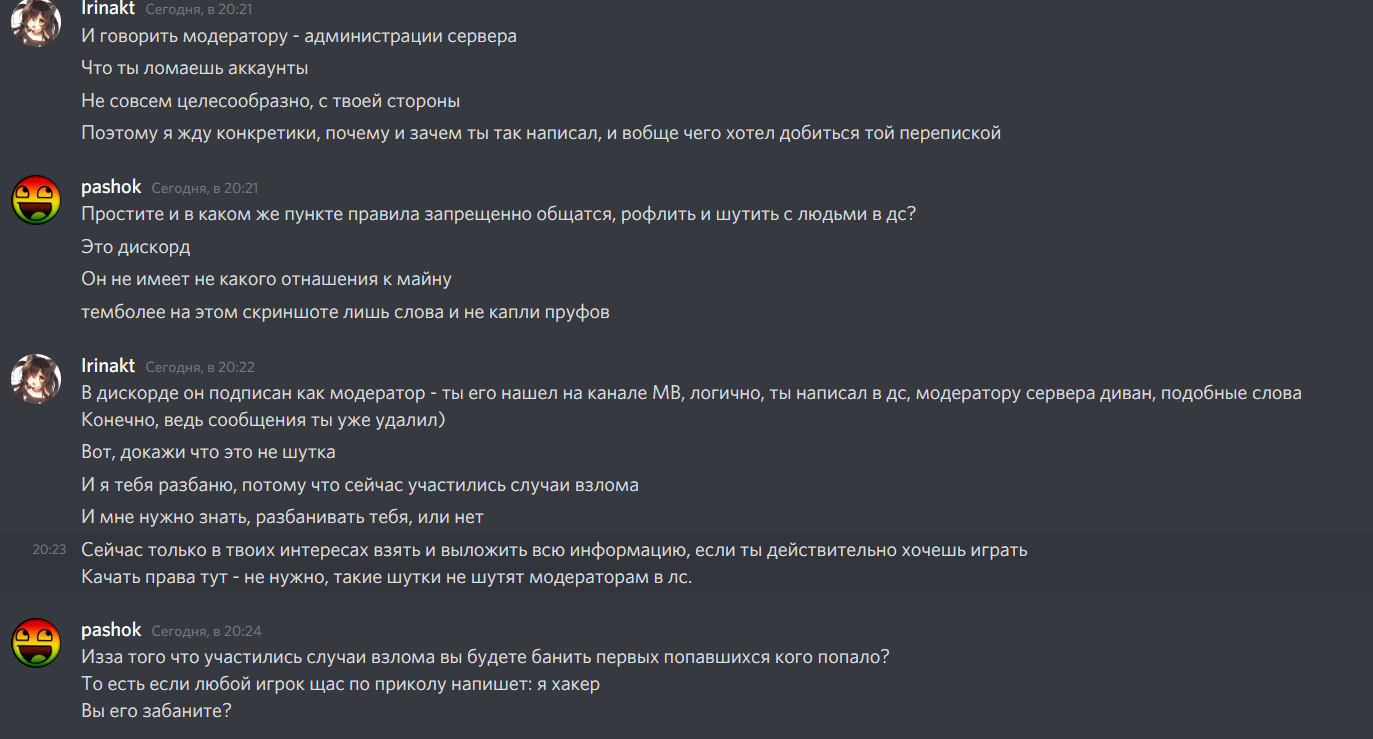Click pashok's smiley avatar at 20:24
The image size is (1373, 739).
coord(35,643)
